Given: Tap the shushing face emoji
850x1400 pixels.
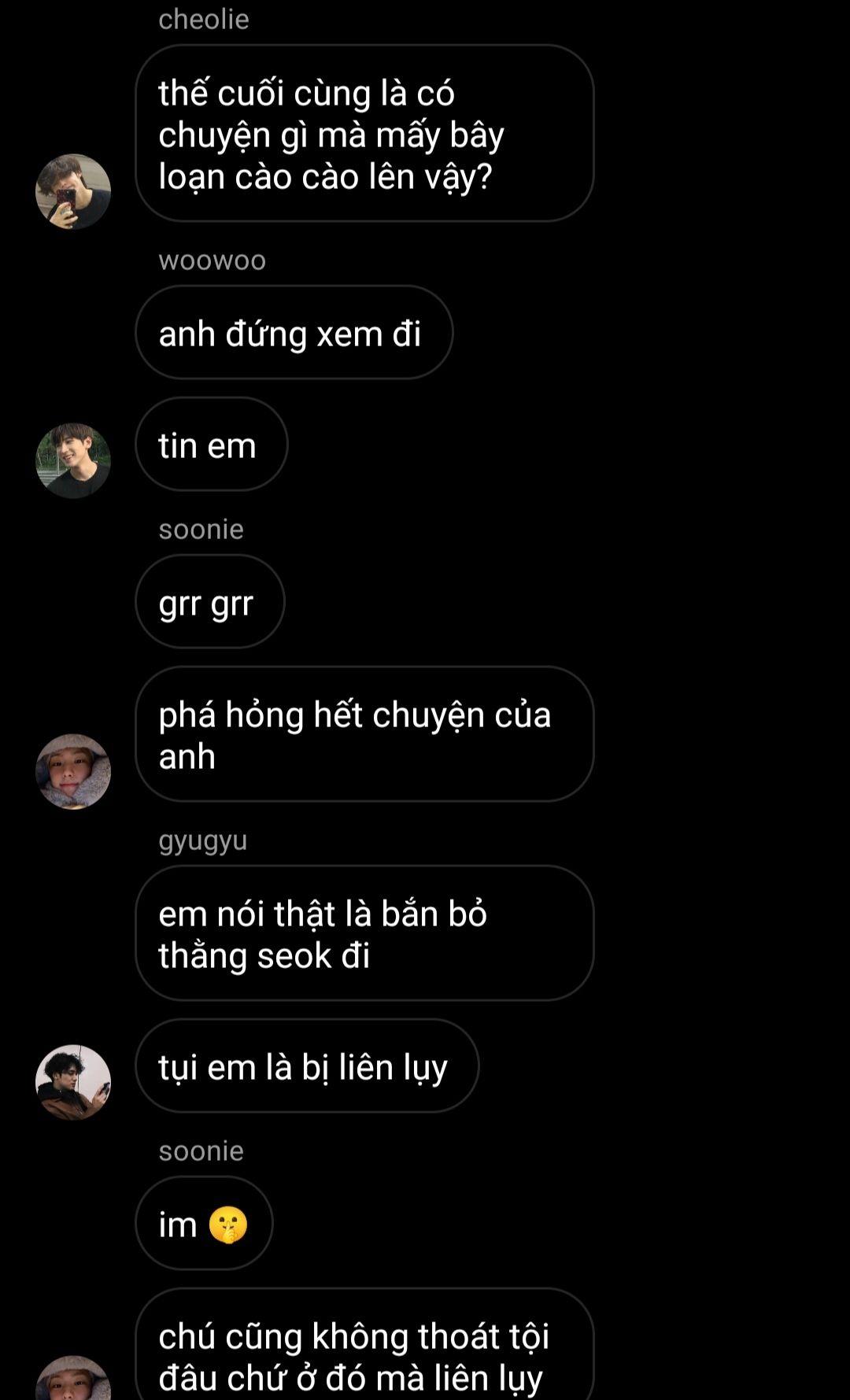Looking at the screenshot, I should click(228, 1225).
